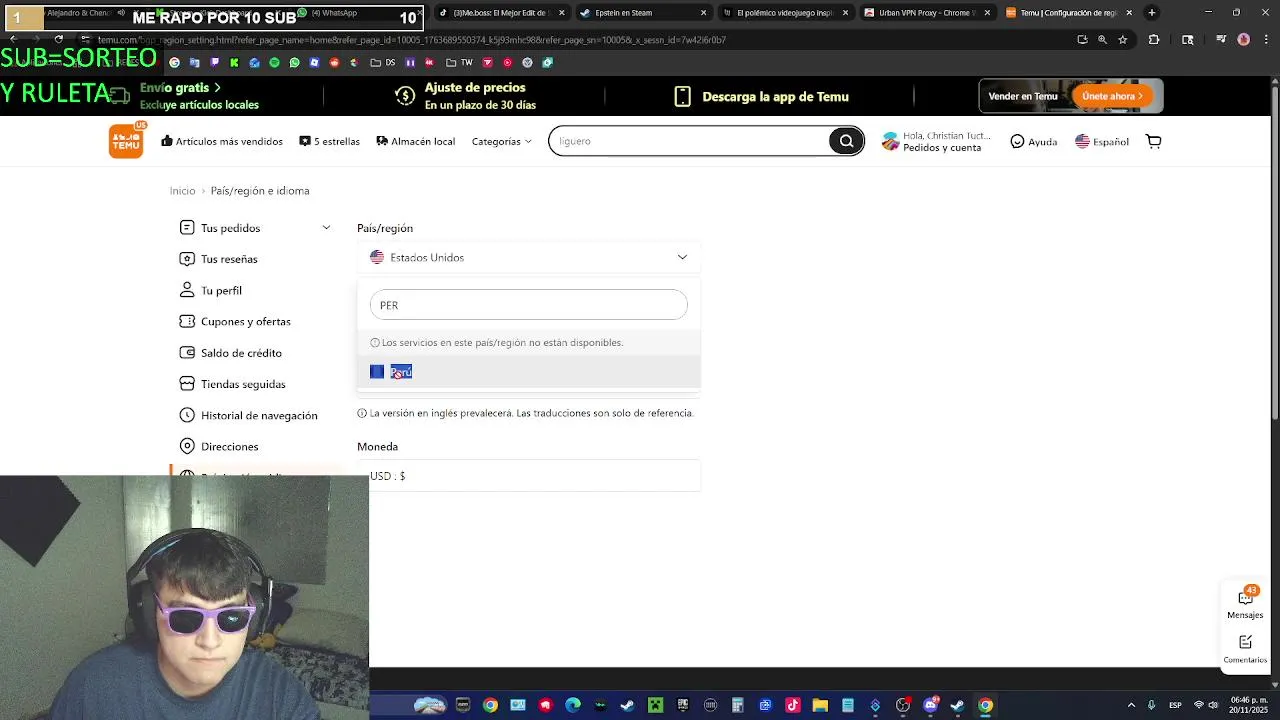Select Perú from the country list

click(529, 372)
